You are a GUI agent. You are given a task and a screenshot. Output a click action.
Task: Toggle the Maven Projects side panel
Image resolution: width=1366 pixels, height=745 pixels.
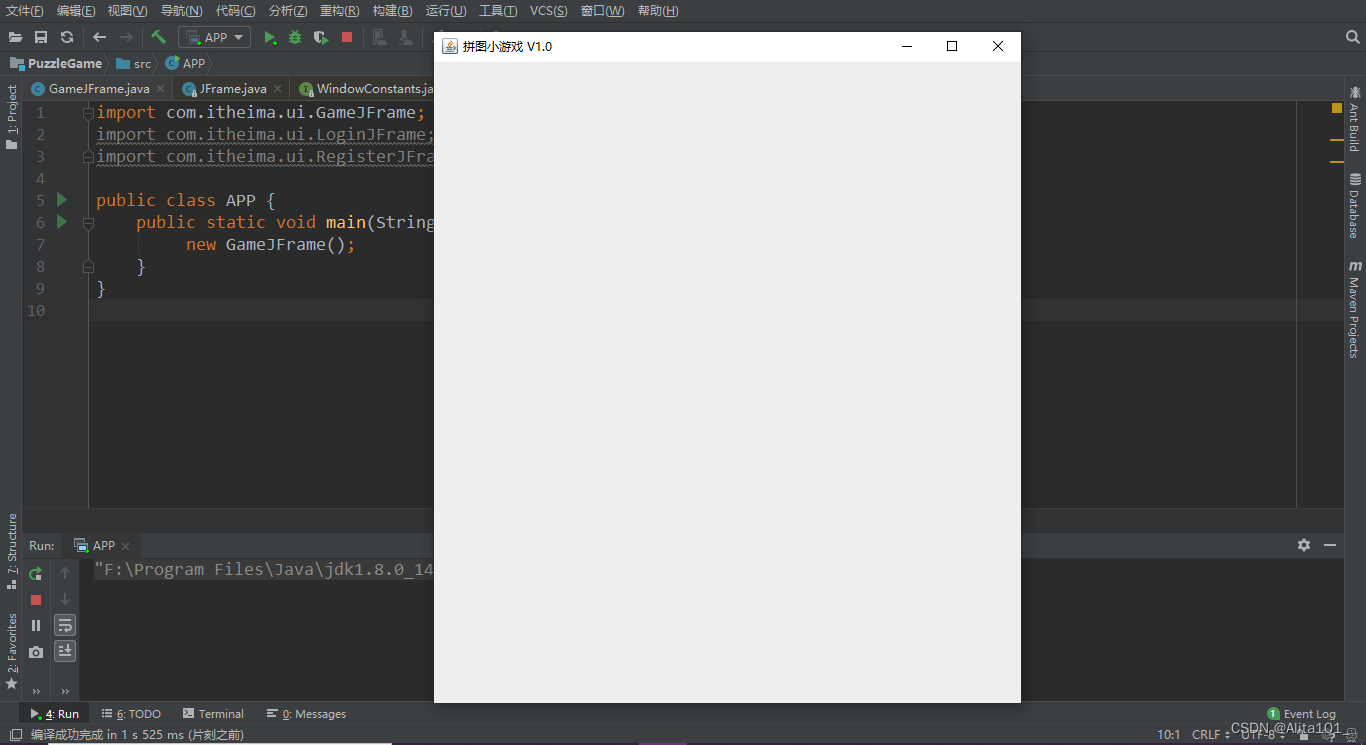(x=1354, y=309)
